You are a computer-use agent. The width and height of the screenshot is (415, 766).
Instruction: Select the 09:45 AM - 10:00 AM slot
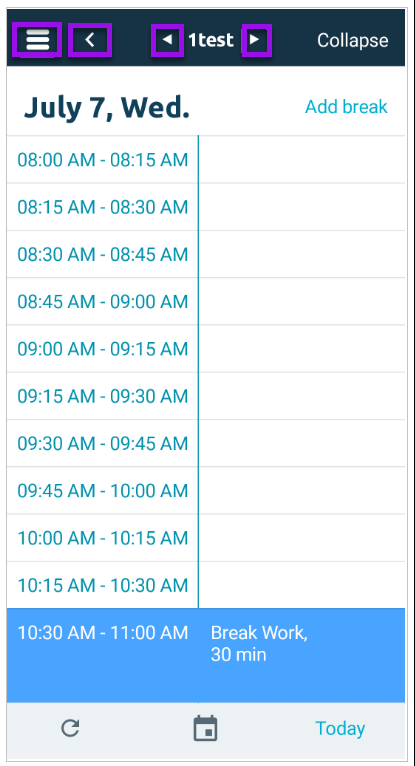(206, 490)
